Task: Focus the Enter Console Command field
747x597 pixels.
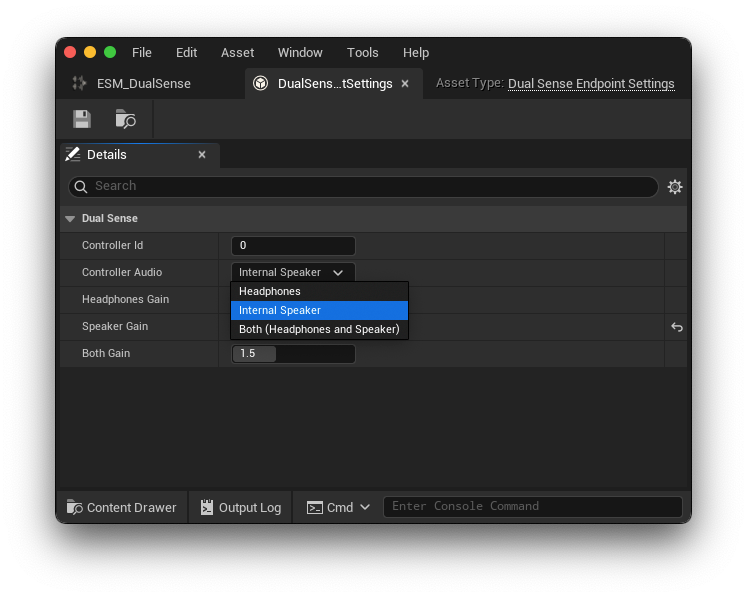Action: tap(533, 506)
